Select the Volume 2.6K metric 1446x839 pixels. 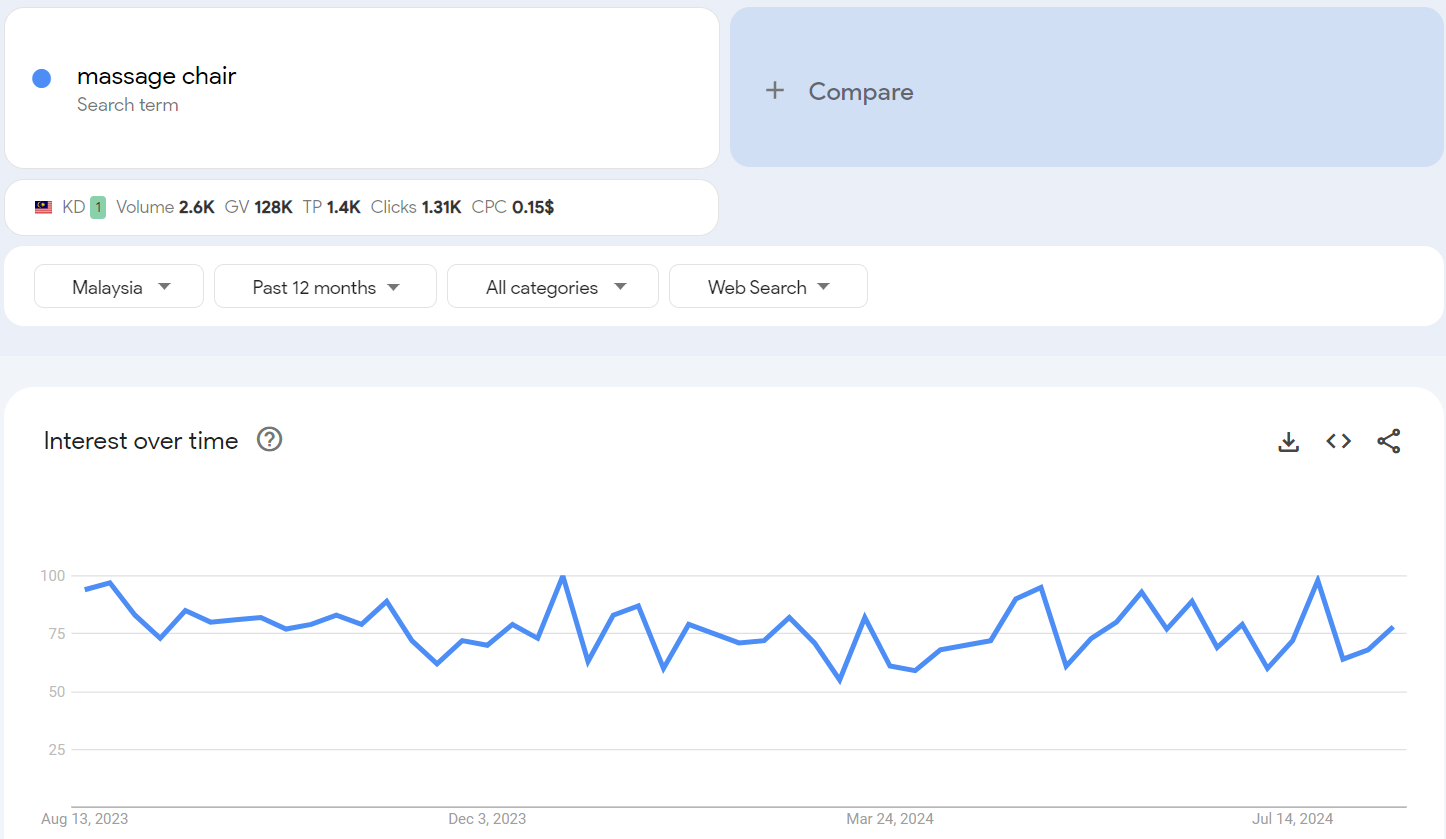(x=165, y=208)
